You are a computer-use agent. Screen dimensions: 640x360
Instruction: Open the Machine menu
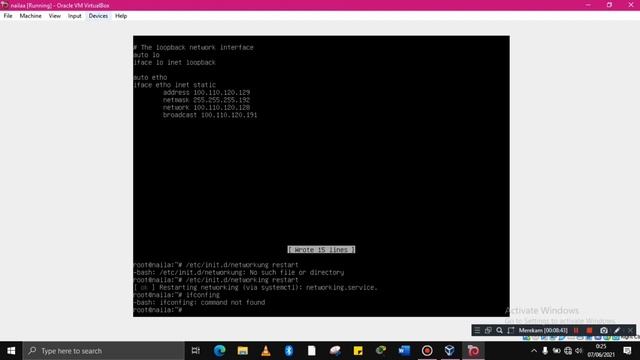point(31,16)
